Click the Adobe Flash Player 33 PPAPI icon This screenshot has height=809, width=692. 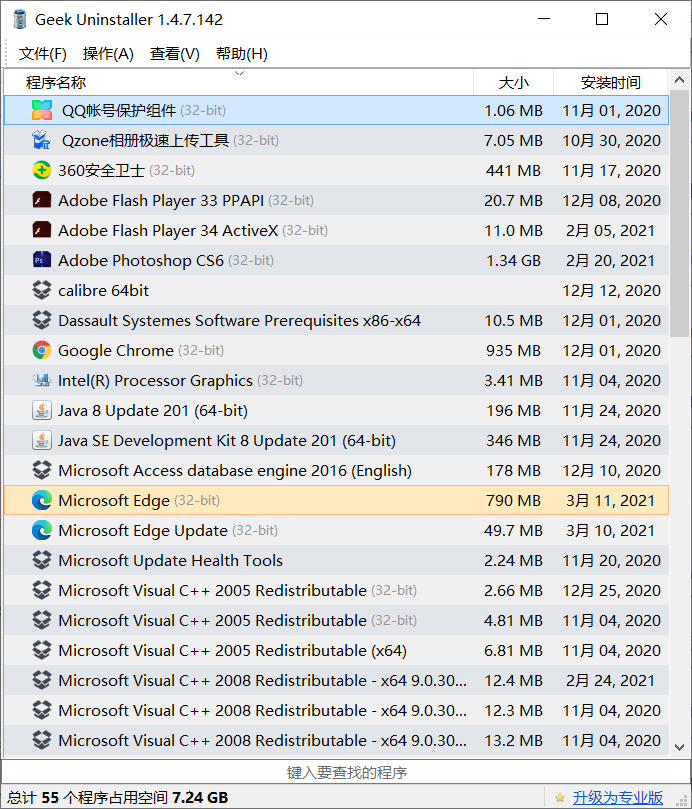[x=42, y=200]
